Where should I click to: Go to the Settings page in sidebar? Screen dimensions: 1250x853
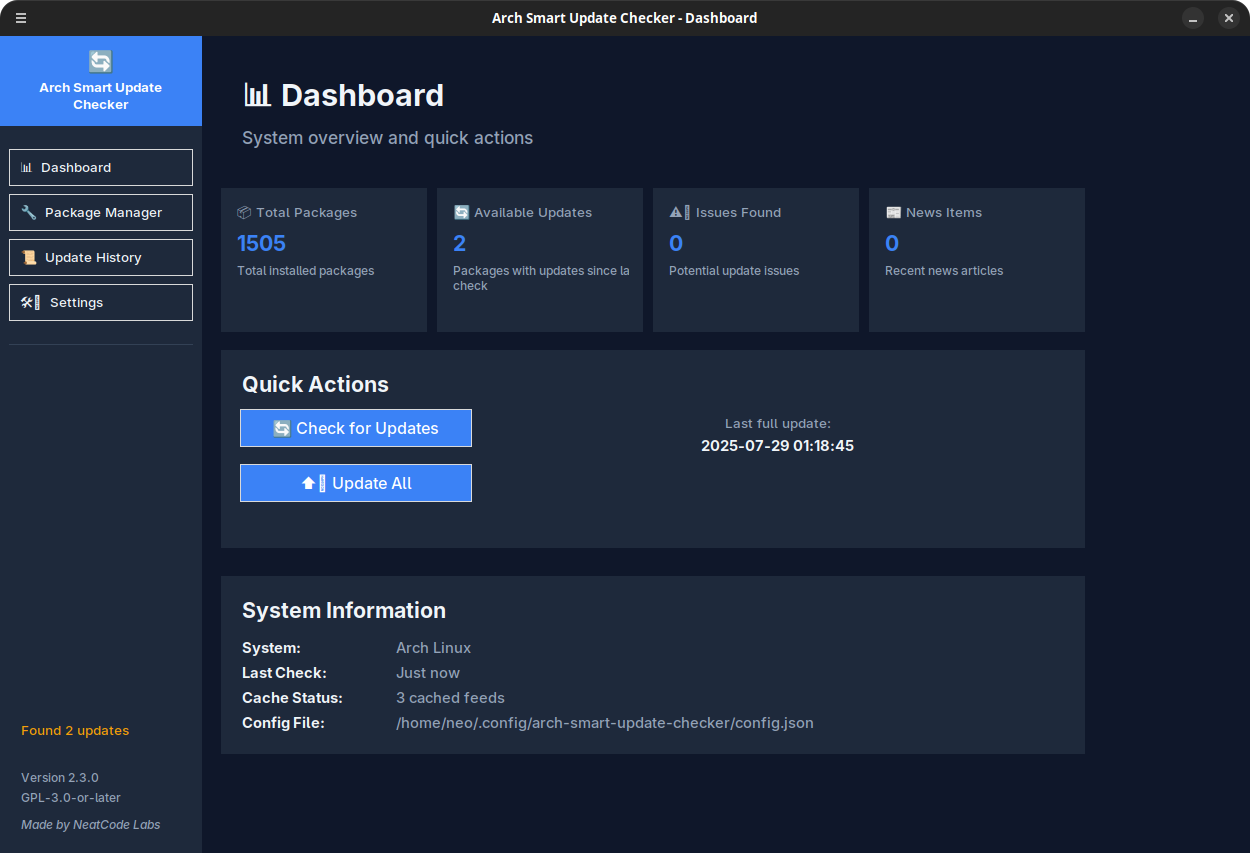(x=100, y=303)
